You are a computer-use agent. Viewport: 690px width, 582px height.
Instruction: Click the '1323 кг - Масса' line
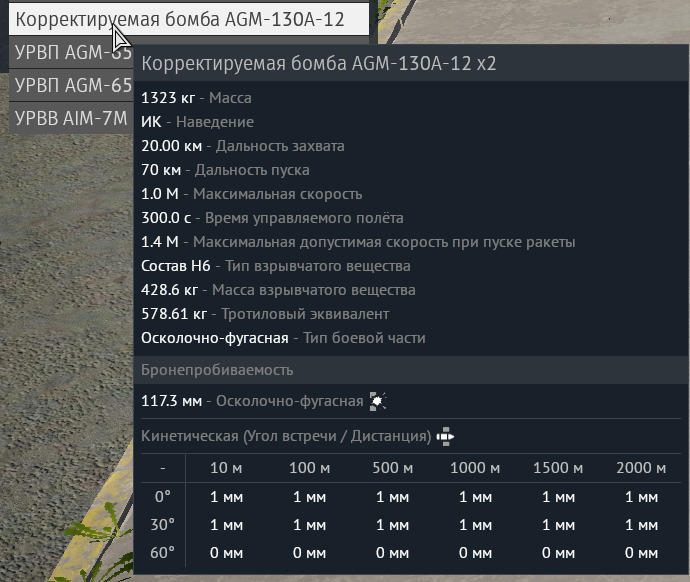tap(196, 98)
